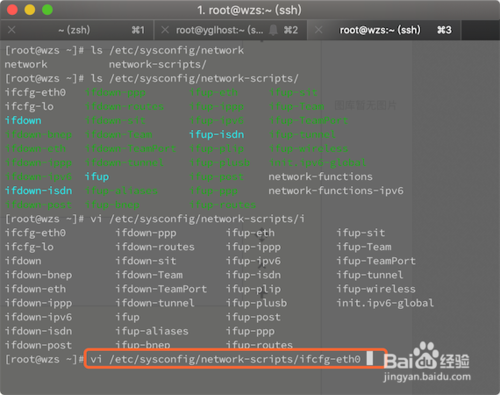Click the 'ls /etc/sysconfig/network' command line
This screenshot has height=395, width=500.
point(124,50)
